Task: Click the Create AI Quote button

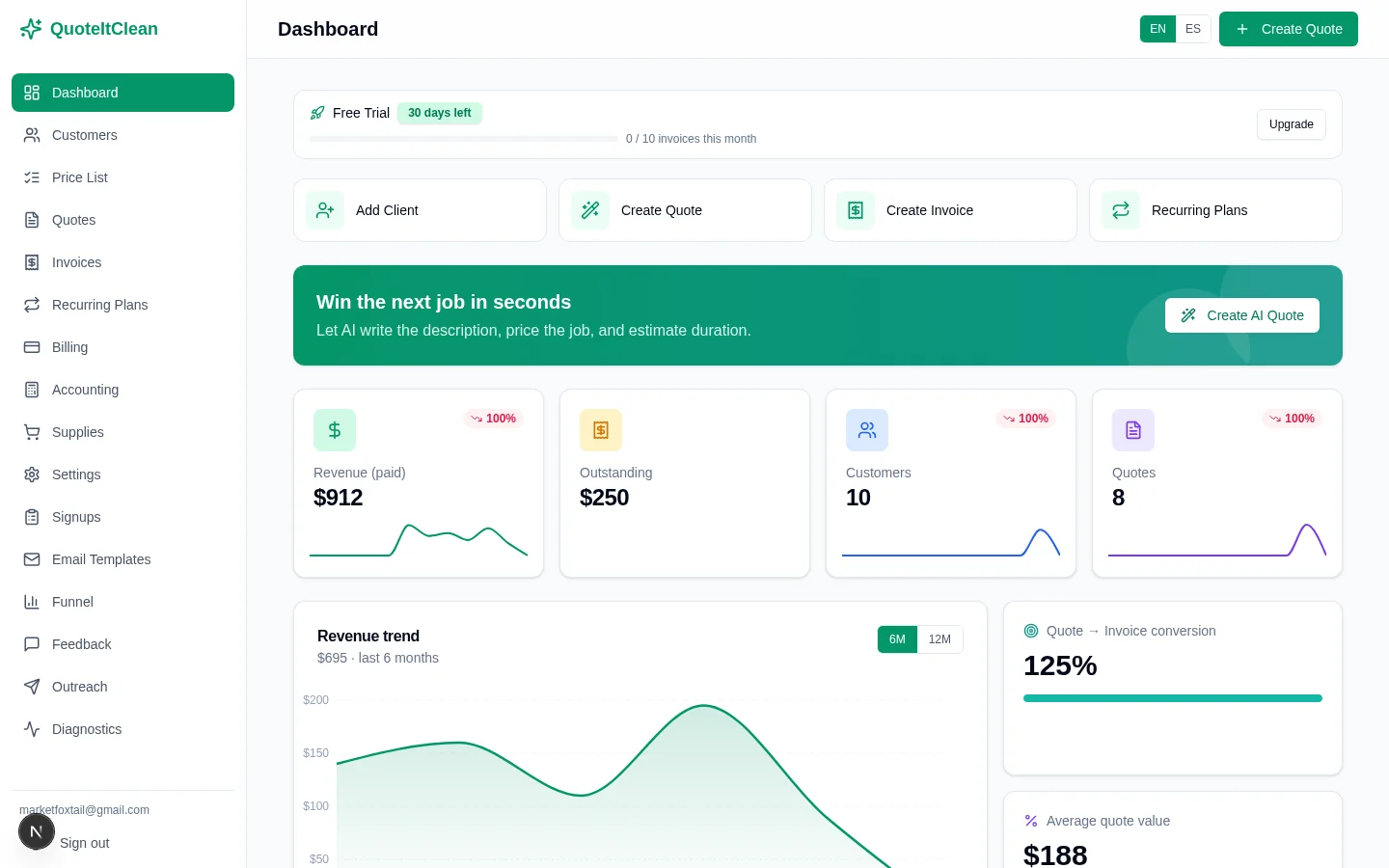Action: (1242, 315)
